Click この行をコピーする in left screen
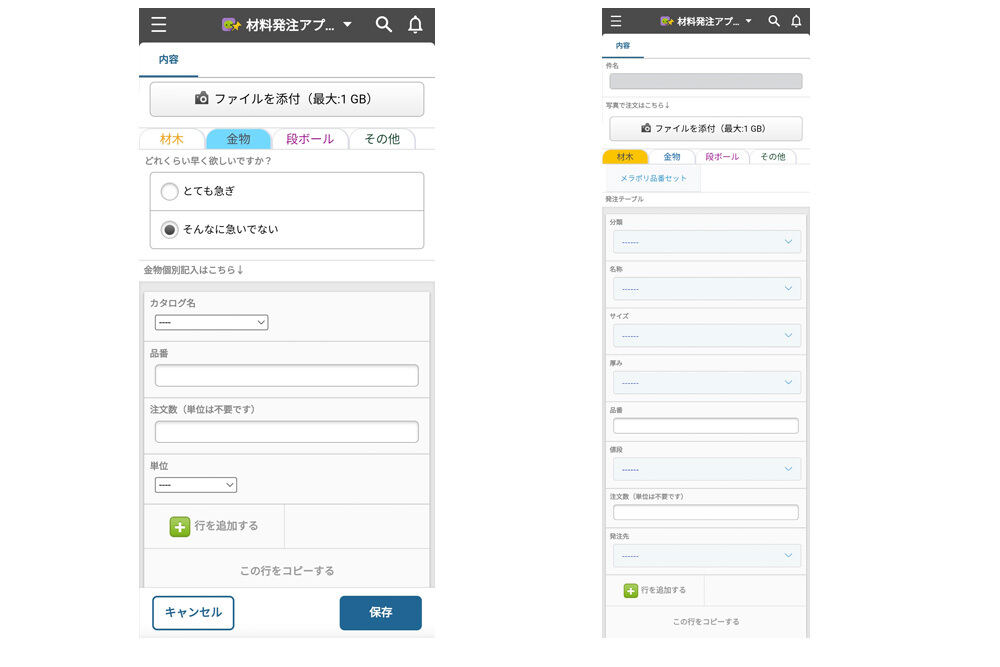Screen dimensions: 1000x667 287,571
